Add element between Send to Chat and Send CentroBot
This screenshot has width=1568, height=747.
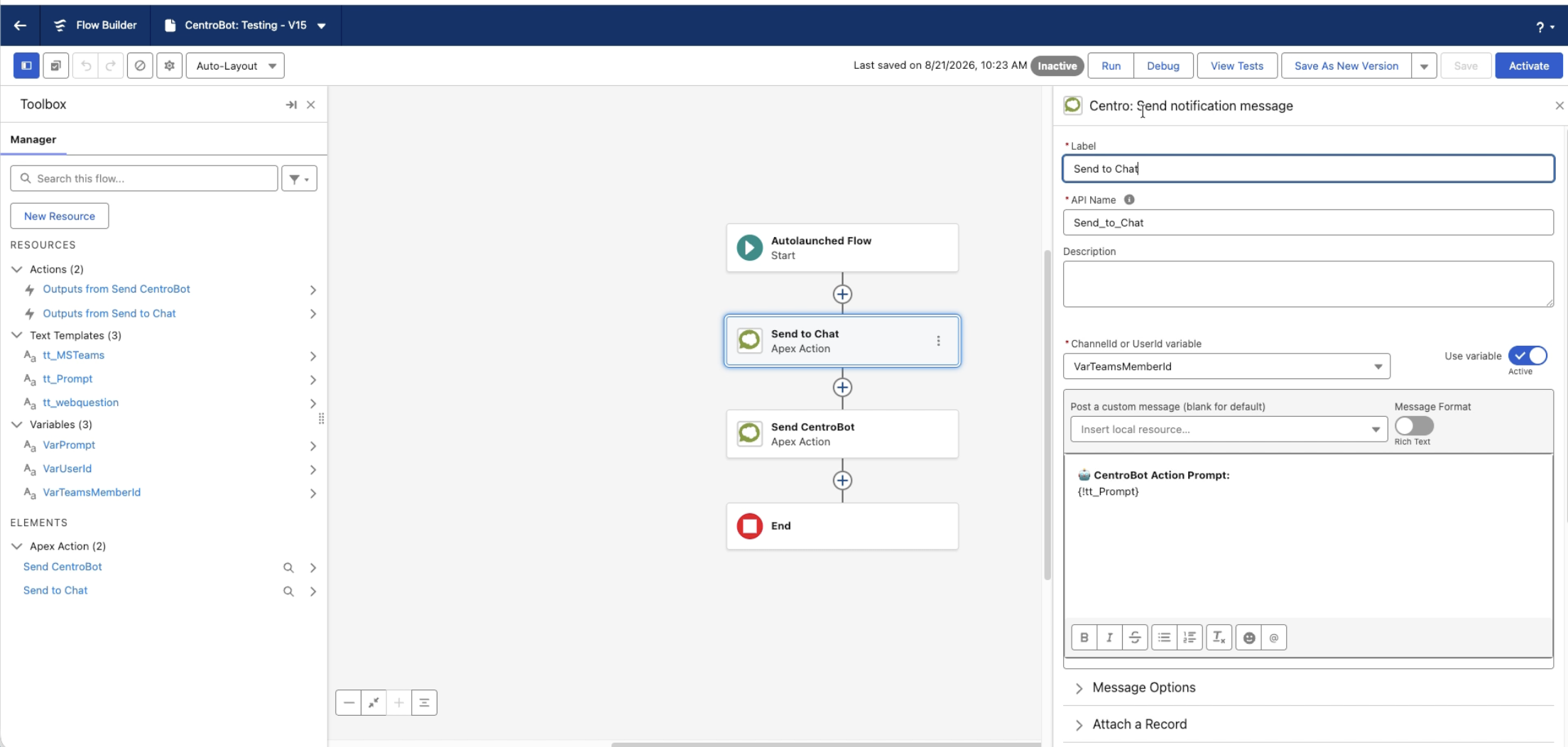pos(842,387)
